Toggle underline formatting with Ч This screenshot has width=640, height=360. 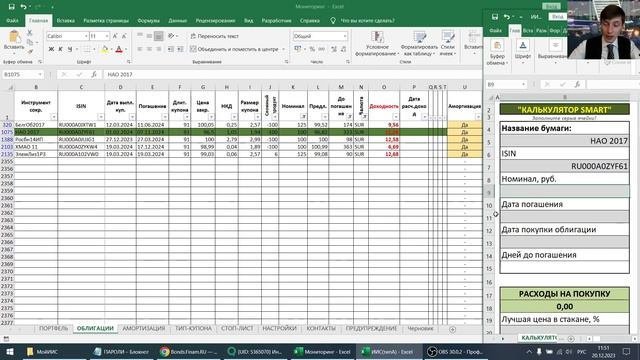70,49
